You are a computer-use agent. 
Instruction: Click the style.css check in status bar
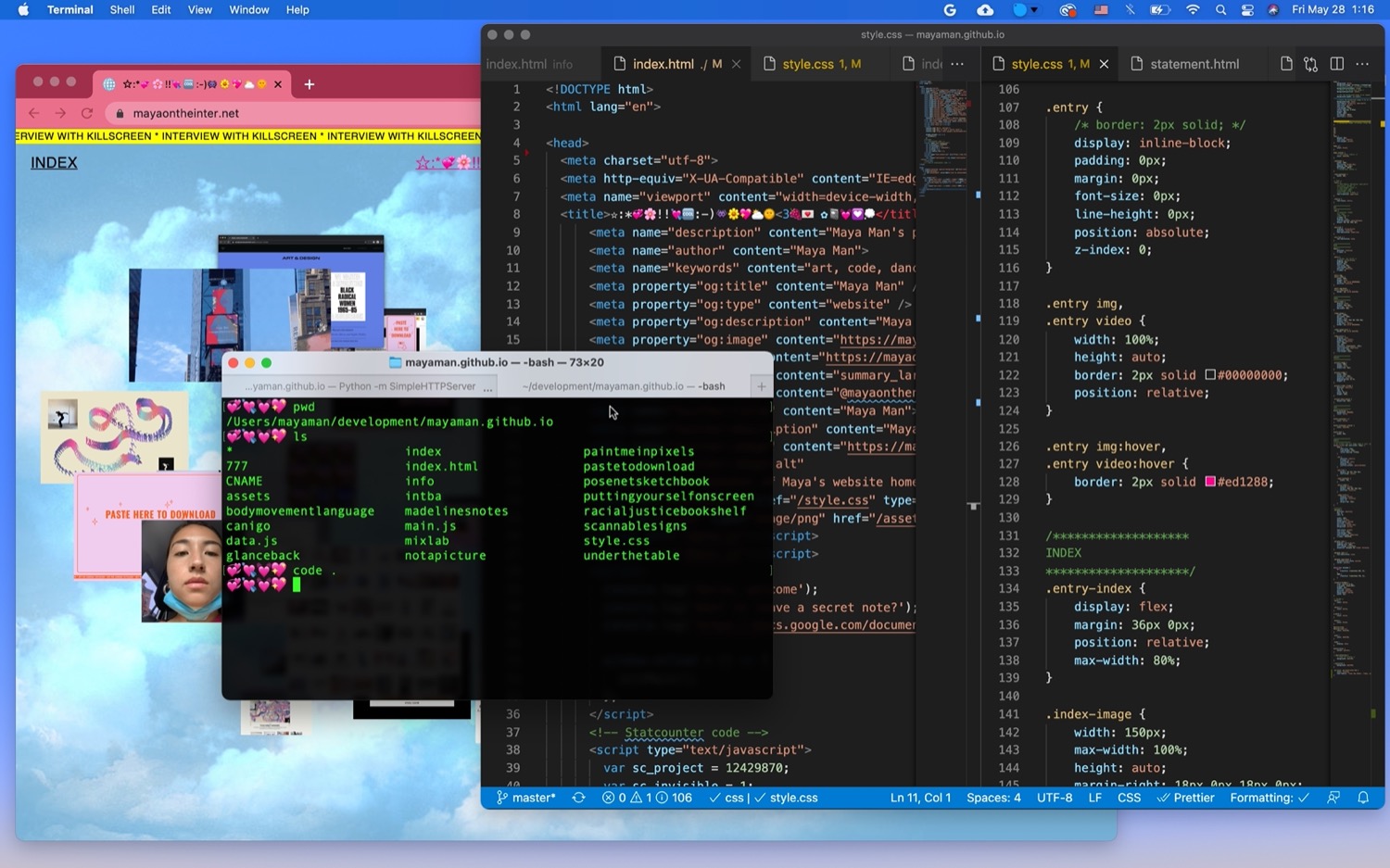click(x=786, y=798)
